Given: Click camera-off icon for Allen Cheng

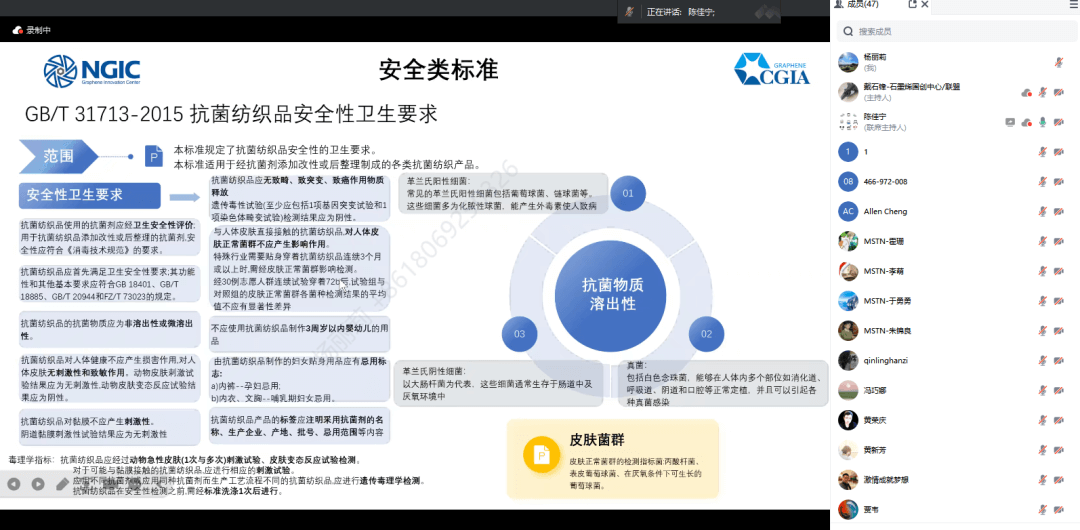Looking at the screenshot, I should pyautogui.click(x=1059, y=212).
